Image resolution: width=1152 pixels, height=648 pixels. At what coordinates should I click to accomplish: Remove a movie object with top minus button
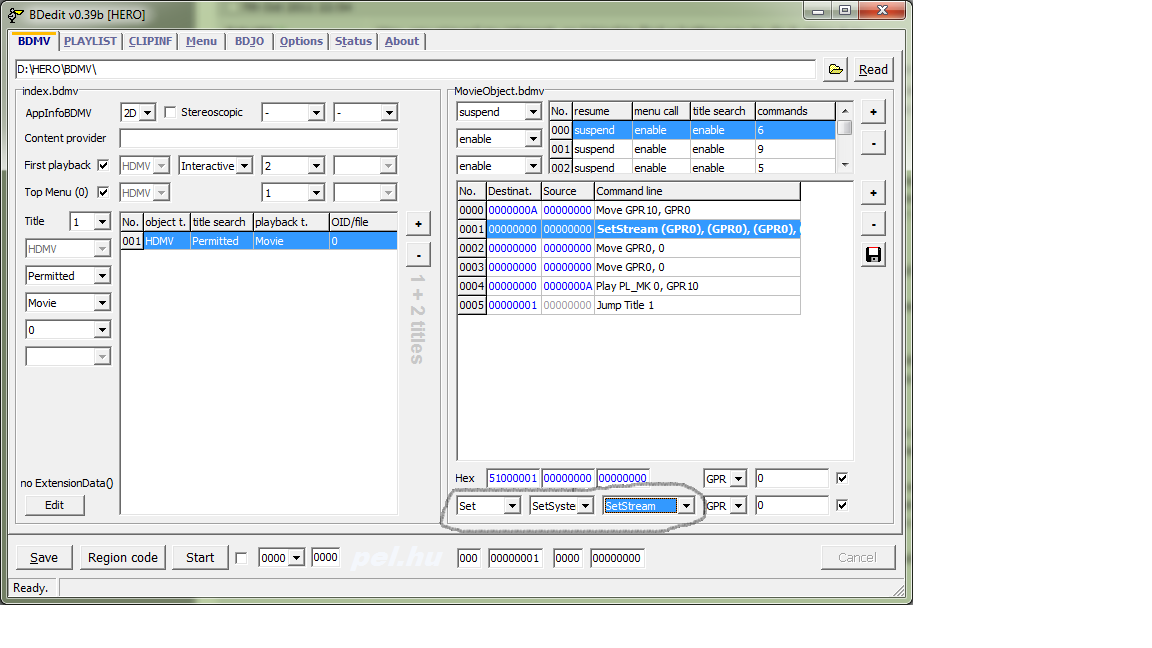[x=873, y=143]
